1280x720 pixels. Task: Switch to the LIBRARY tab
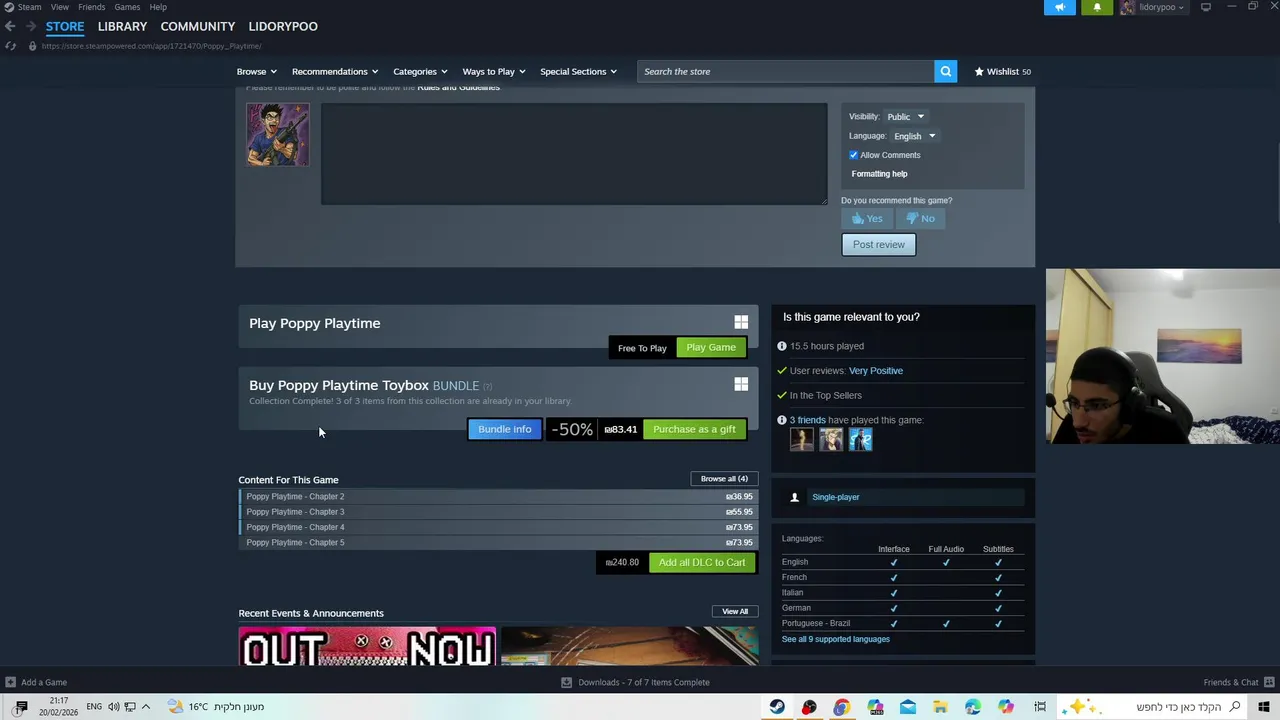(122, 26)
